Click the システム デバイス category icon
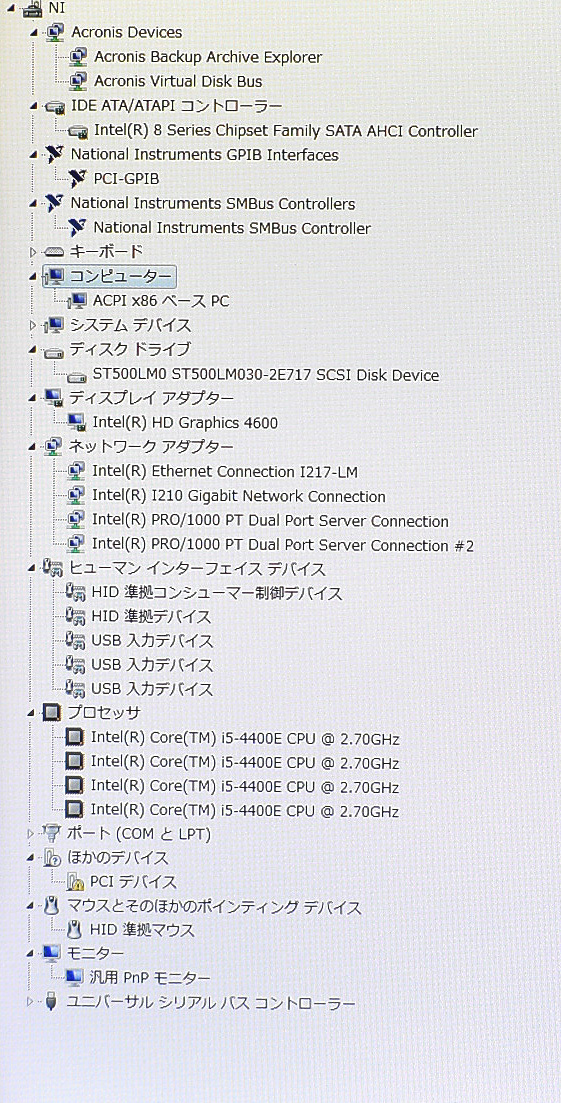Screen dimensions: 561x1103 [53, 325]
